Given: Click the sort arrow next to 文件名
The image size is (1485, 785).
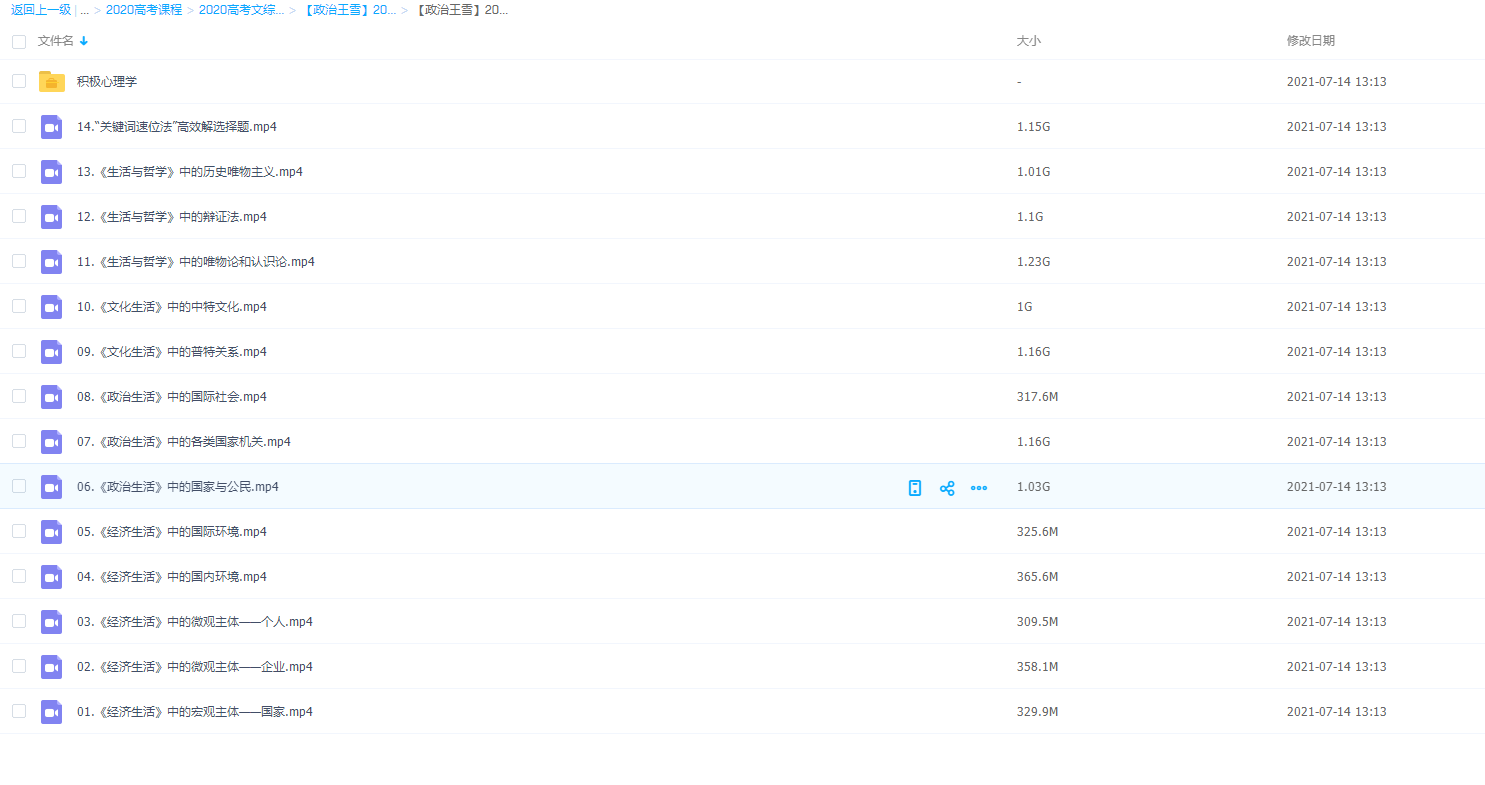Looking at the screenshot, I should 84,41.
